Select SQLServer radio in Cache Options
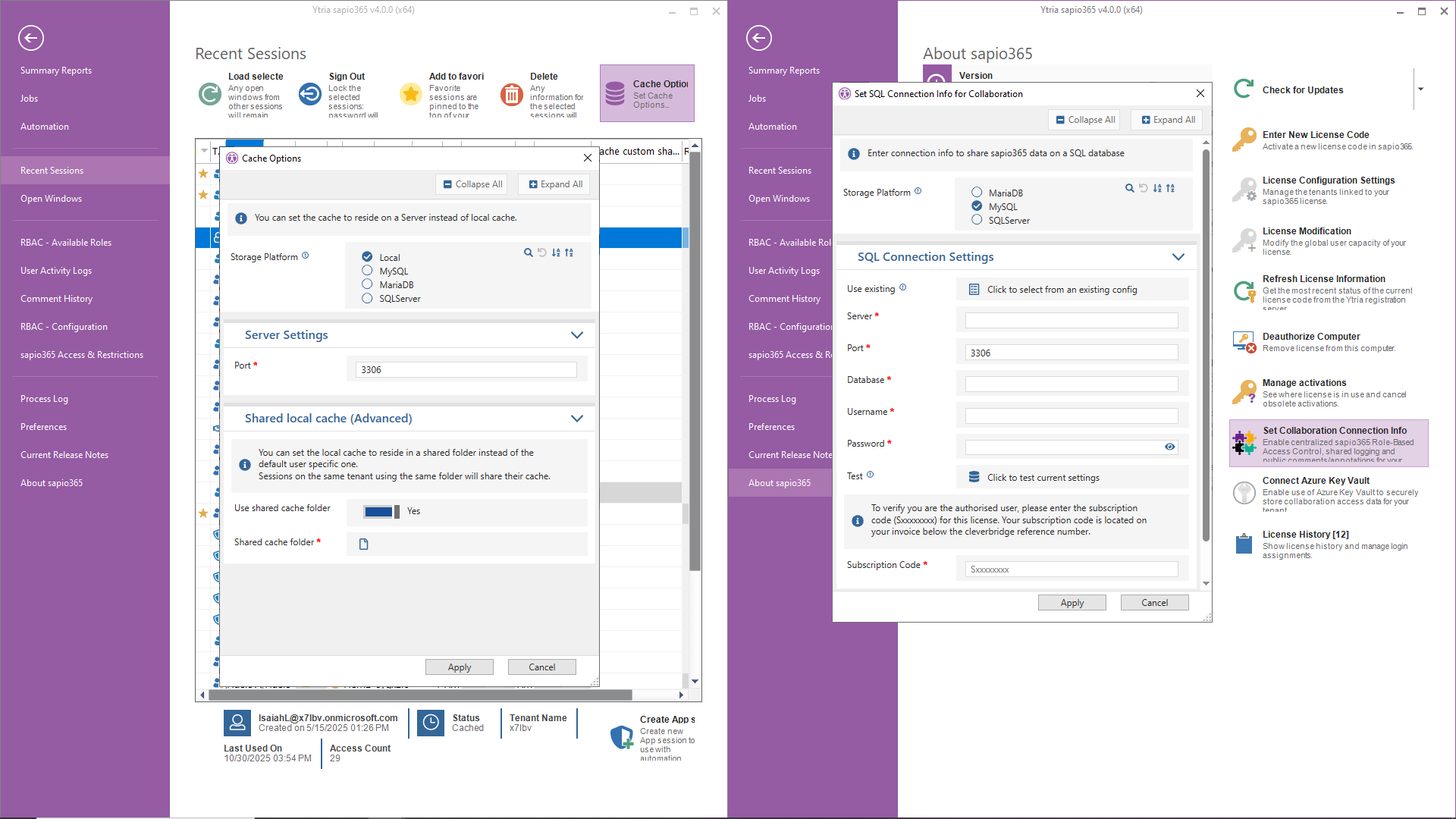Image resolution: width=1456 pixels, height=819 pixels. [x=367, y=298]
